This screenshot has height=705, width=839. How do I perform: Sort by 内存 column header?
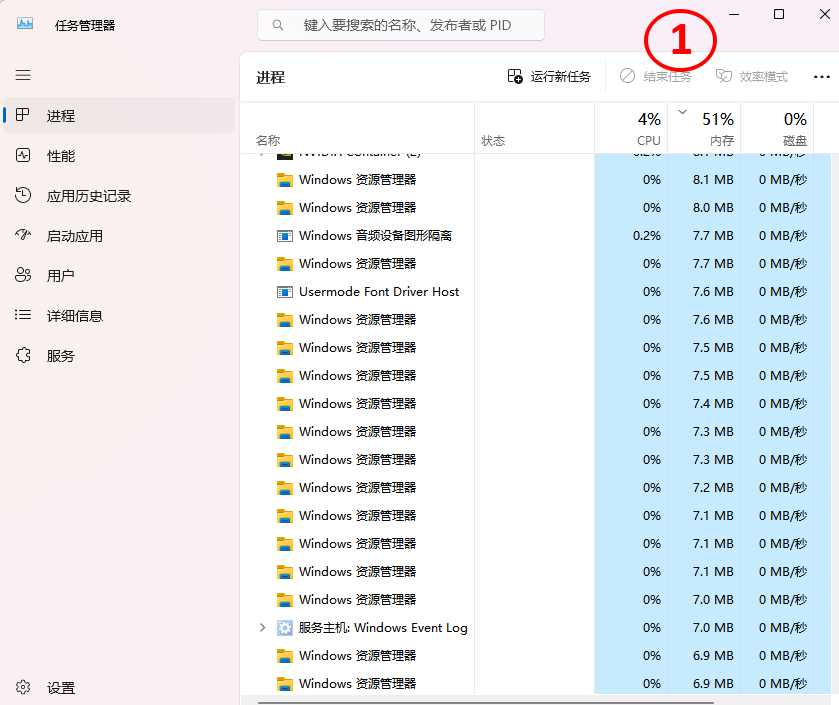pyautogui.click(x=704, y=128)
